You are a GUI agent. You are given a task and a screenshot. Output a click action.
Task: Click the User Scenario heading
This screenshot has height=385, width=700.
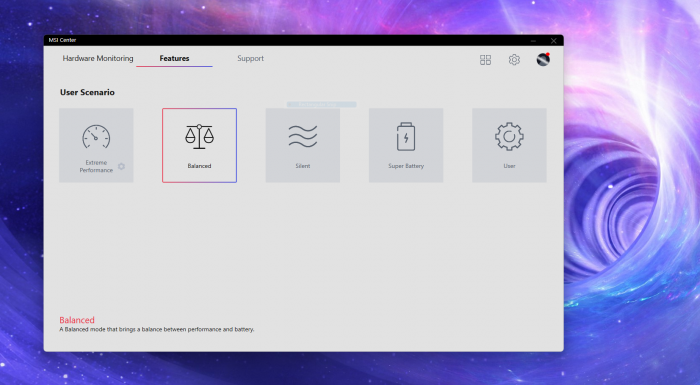click(88, 92)
